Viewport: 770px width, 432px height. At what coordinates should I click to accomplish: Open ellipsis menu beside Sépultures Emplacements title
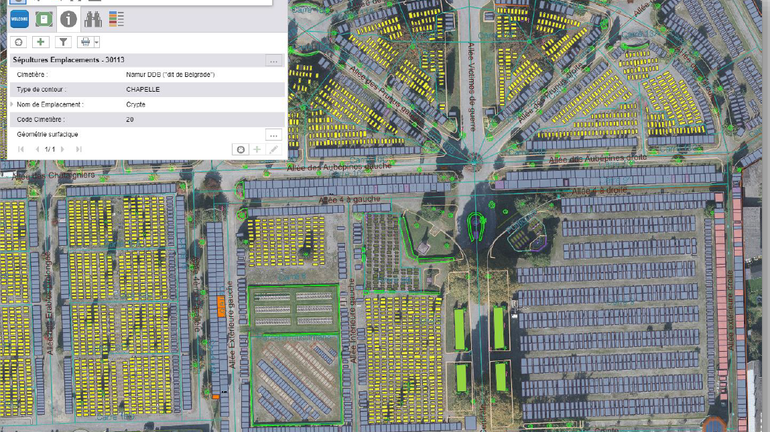[273, 61]
